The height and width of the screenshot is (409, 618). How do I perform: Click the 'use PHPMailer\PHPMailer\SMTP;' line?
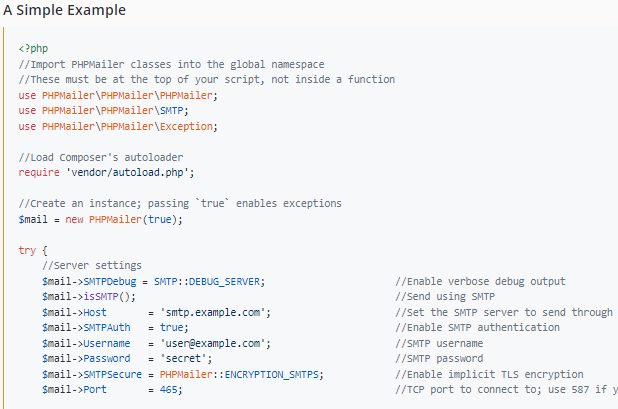103,111
